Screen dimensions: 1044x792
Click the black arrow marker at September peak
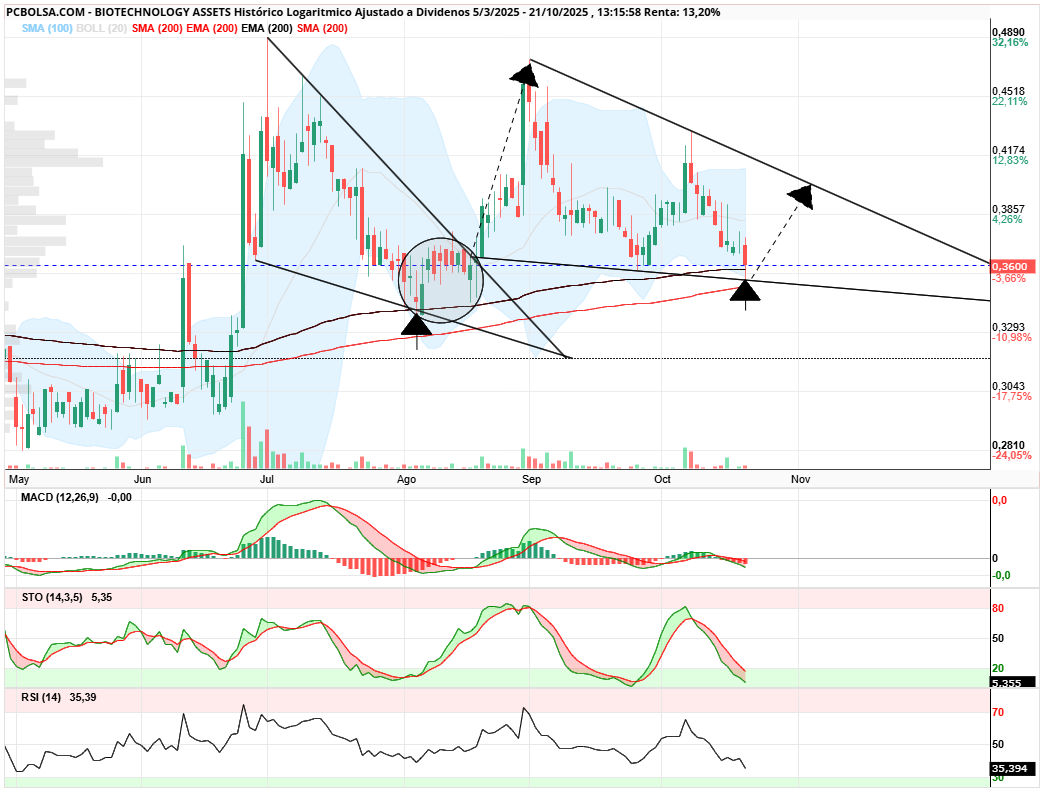pos(524,76)
